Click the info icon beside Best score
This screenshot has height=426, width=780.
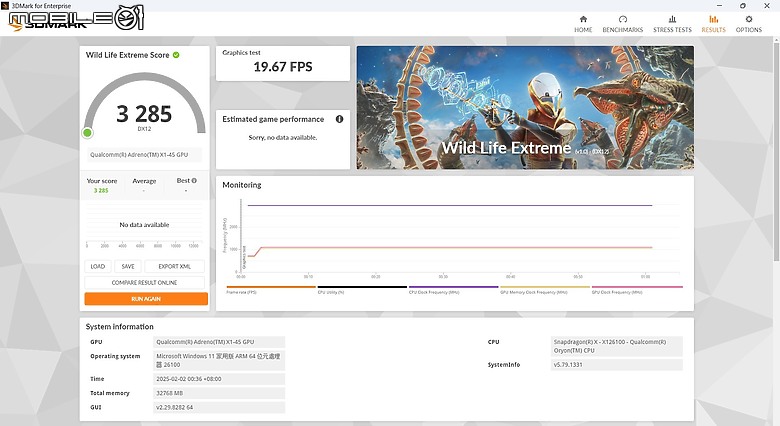click(x=194, y=181)
